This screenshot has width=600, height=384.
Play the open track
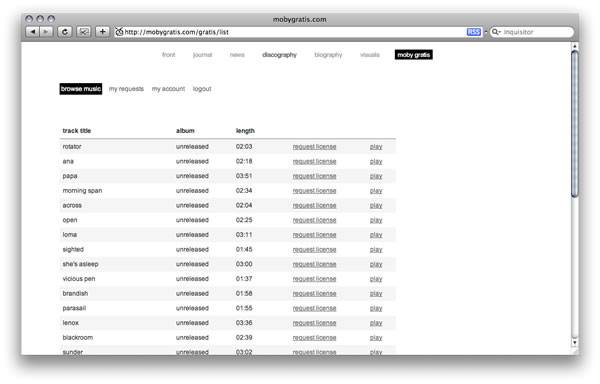tap(376, 220)
